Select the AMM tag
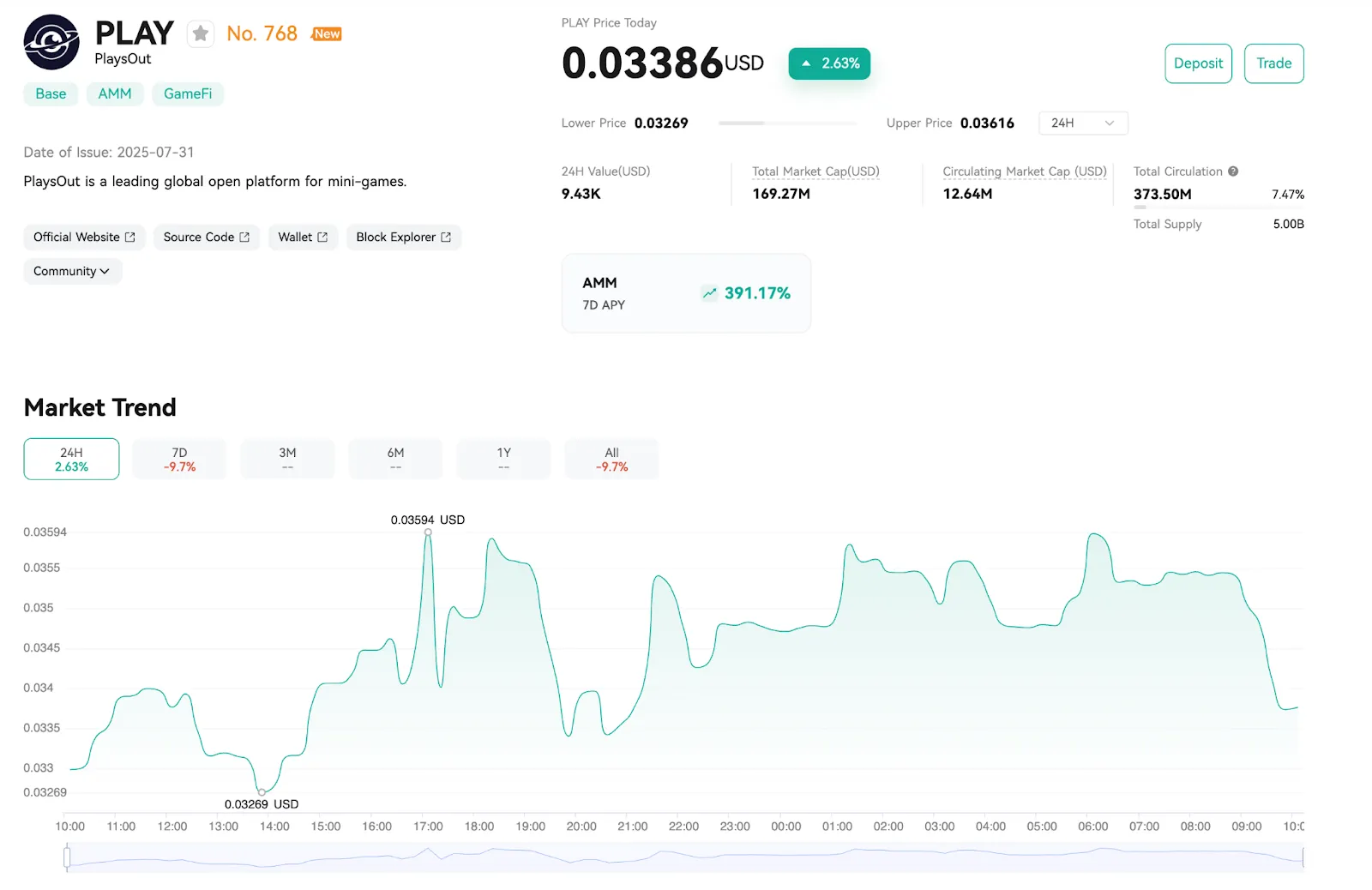 coord(115,93)
